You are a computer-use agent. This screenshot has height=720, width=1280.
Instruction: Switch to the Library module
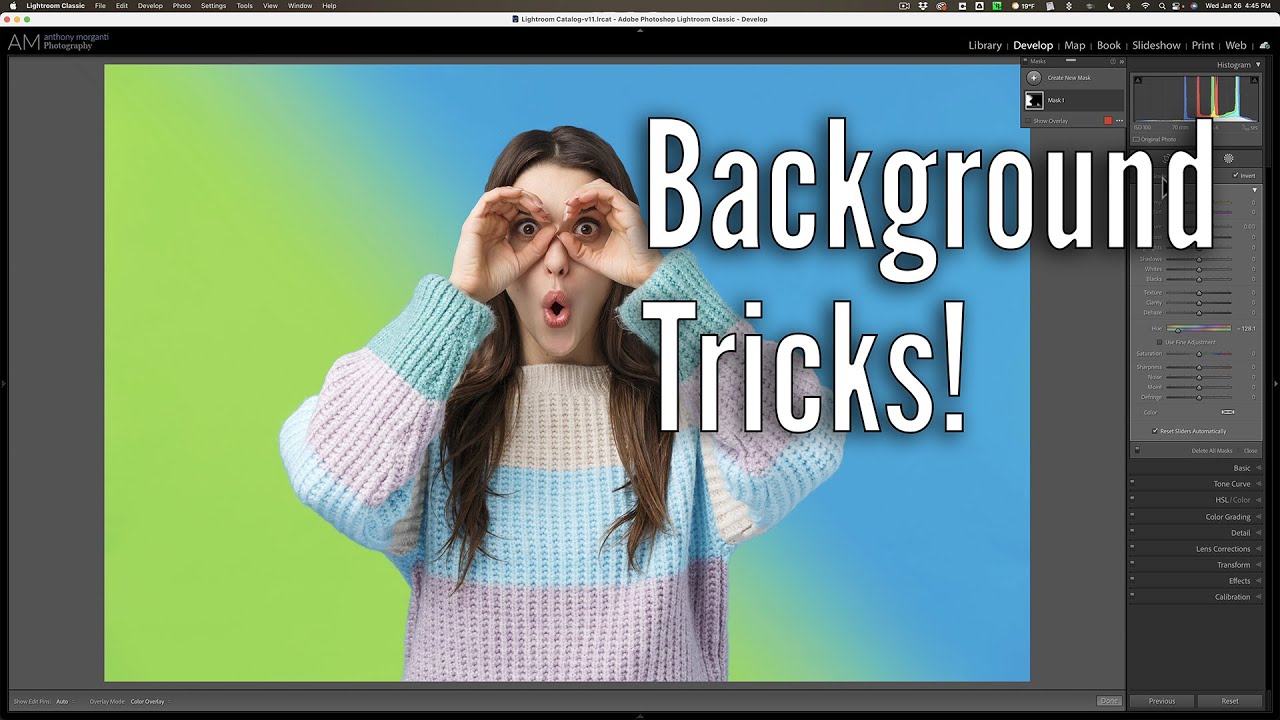pyautogui.click(x=985, y=45)
